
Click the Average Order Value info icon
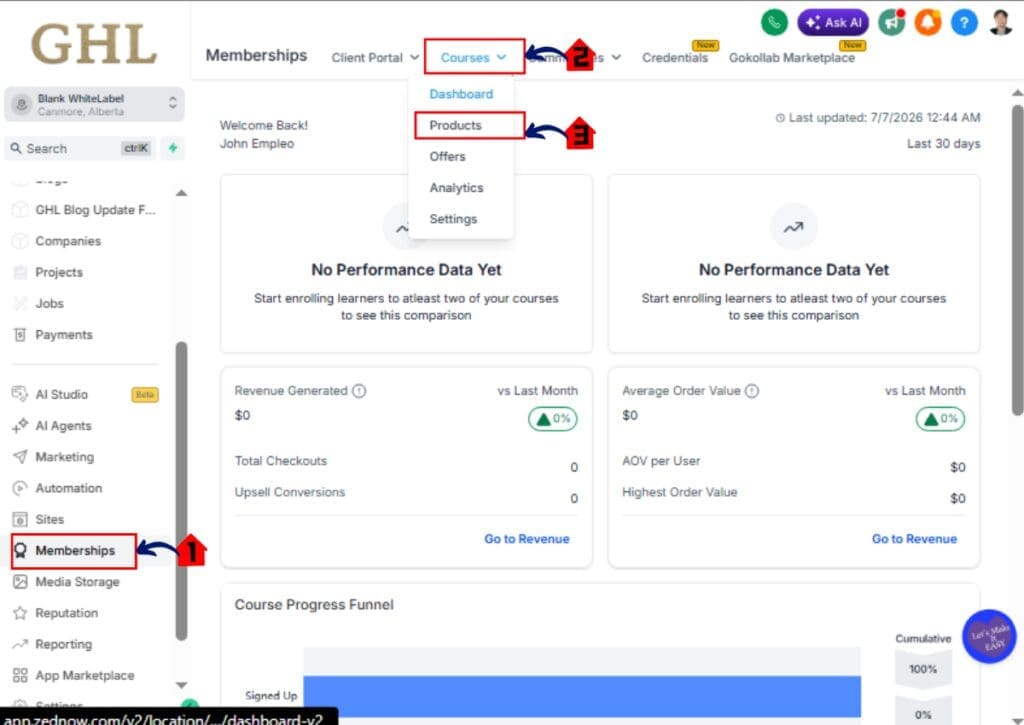point(752,391)
